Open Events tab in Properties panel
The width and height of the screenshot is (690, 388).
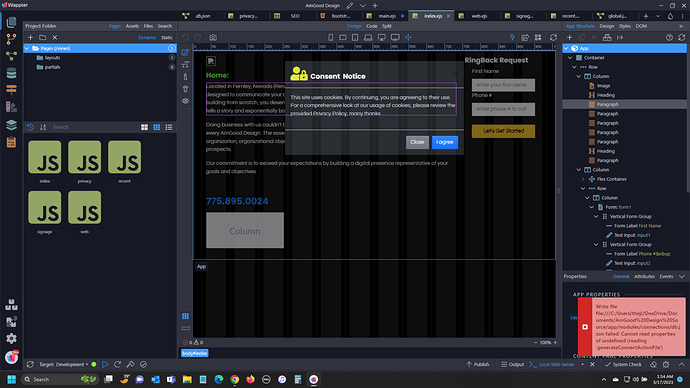point(666,276)
